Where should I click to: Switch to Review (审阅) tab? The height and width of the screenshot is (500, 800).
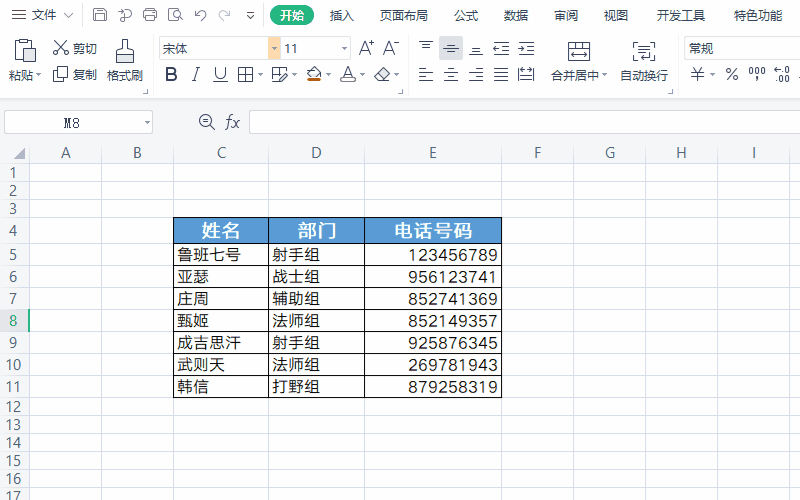click(566, 16)
